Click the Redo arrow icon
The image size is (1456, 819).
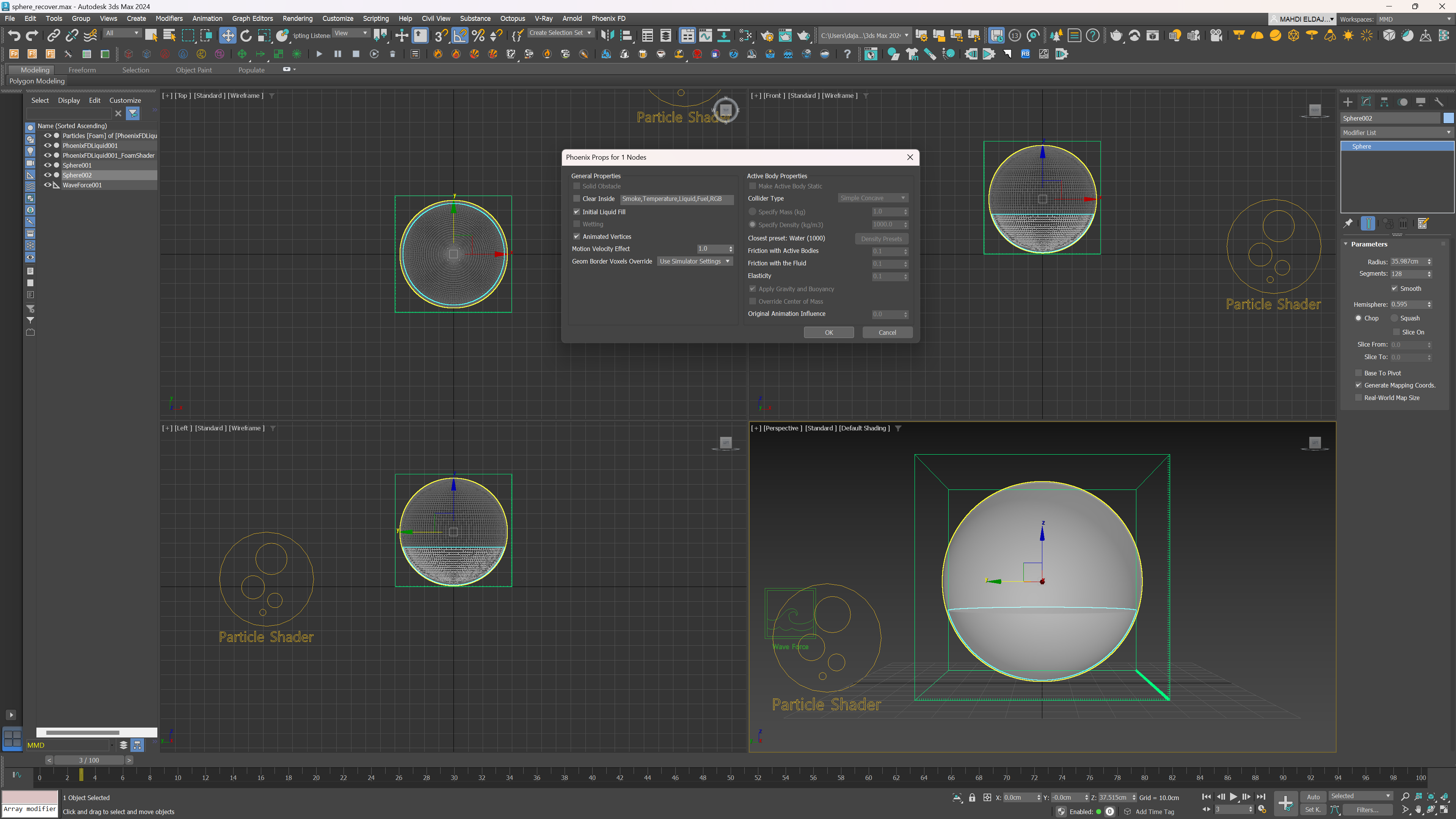pos(32,36)
